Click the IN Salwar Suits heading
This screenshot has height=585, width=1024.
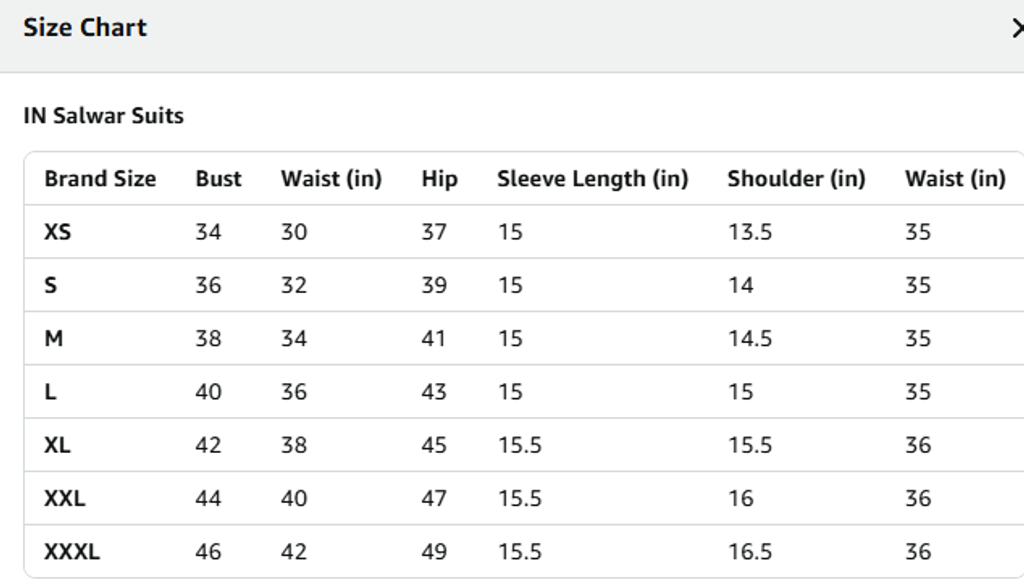103,116
